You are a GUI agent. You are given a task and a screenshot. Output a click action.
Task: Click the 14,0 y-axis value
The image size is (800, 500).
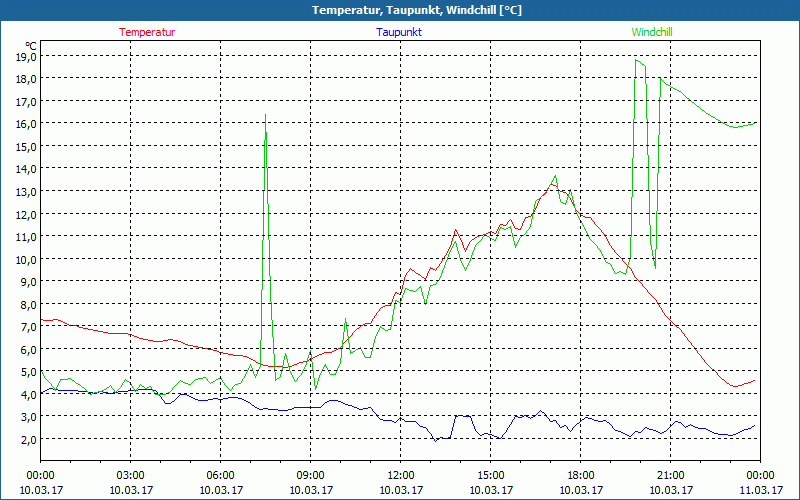click(27, 169)
